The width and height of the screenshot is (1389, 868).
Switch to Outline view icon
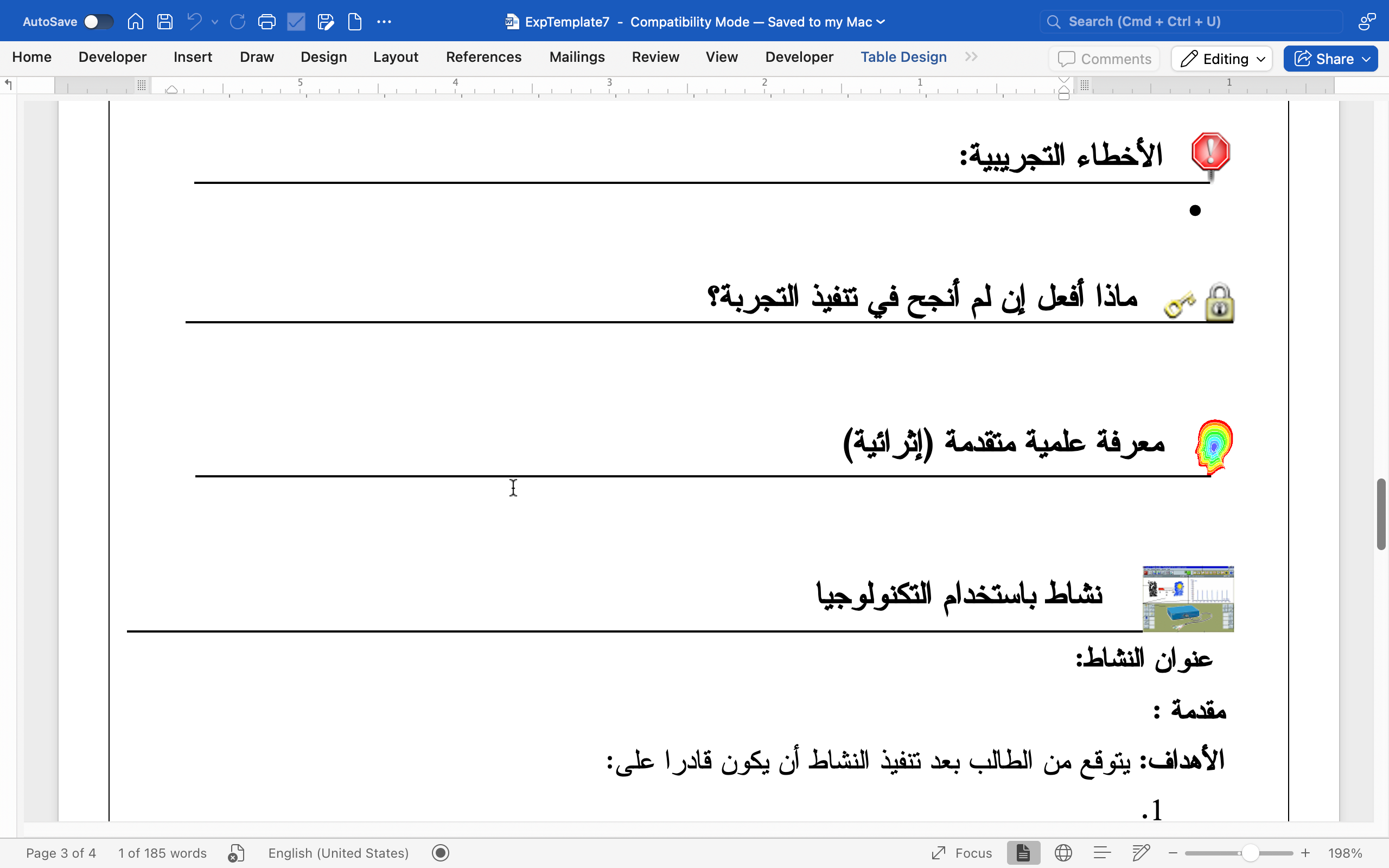point(1102,853)
